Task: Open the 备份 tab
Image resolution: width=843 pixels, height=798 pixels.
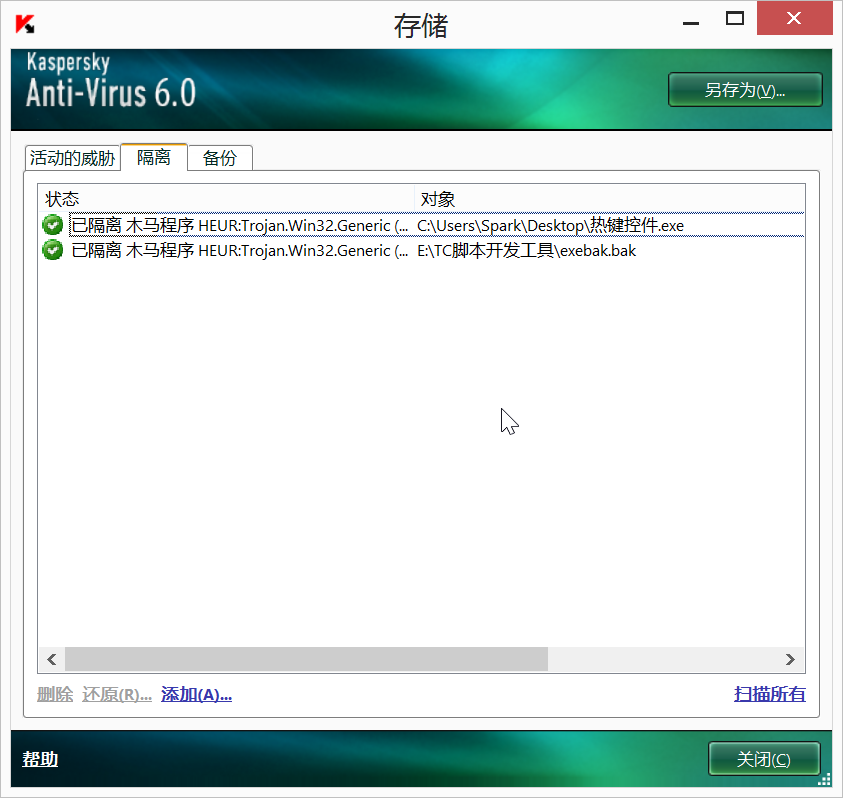Action: coord(219,158)
